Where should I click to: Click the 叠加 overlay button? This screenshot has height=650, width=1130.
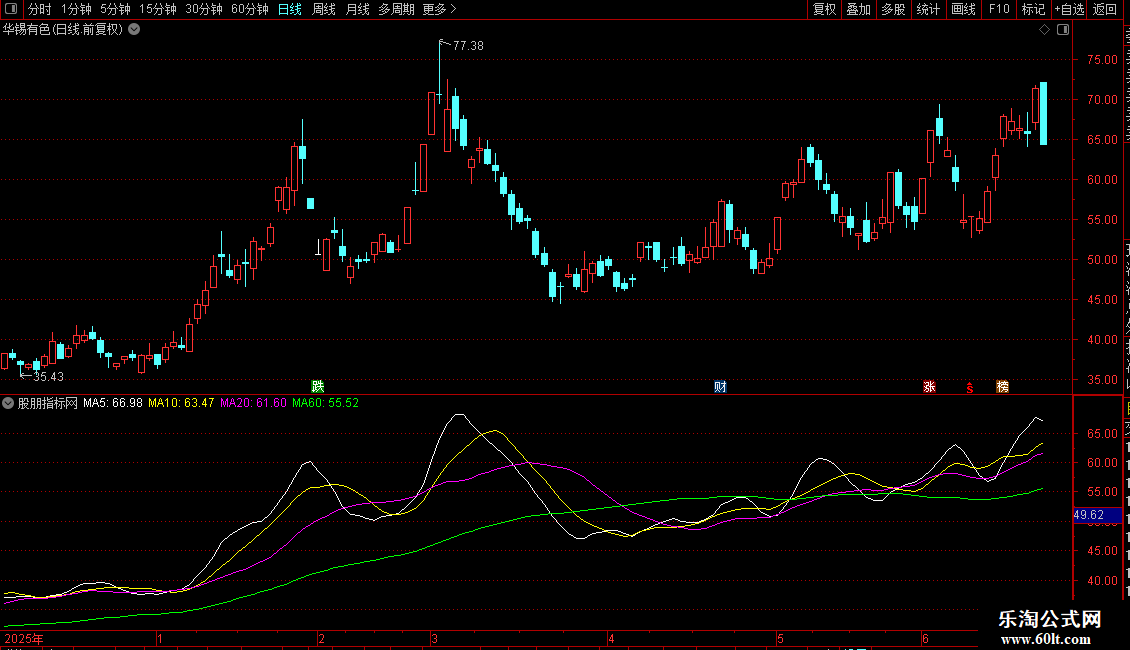click(x=858, y=9)
